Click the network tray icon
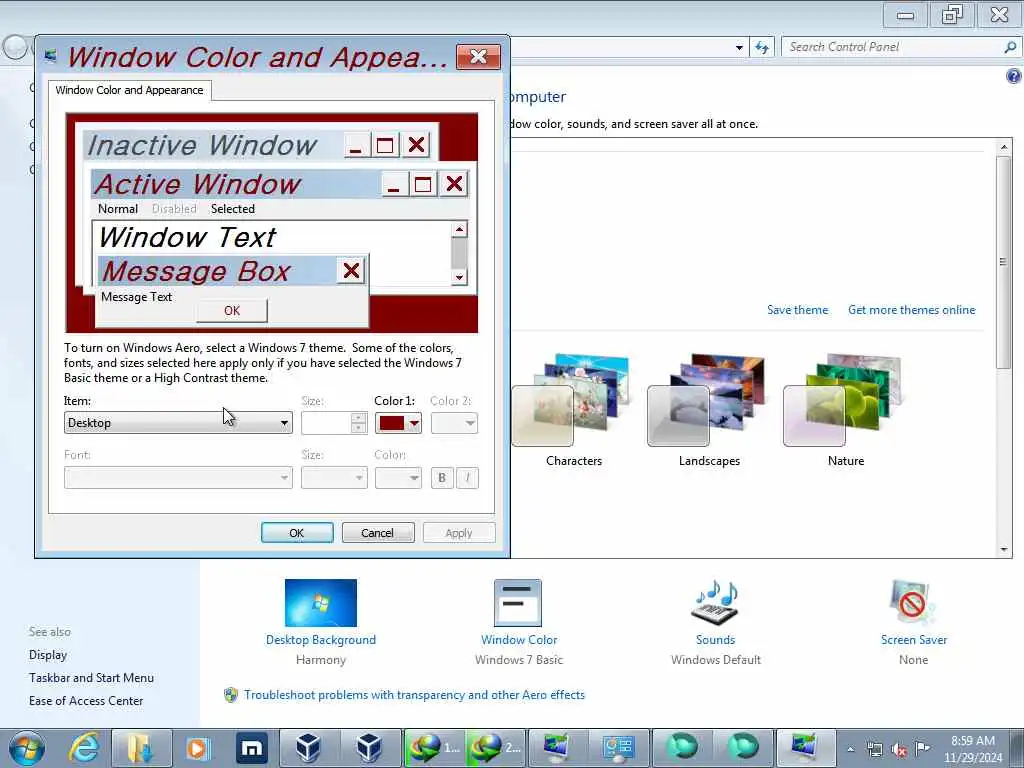 (874, 749)
